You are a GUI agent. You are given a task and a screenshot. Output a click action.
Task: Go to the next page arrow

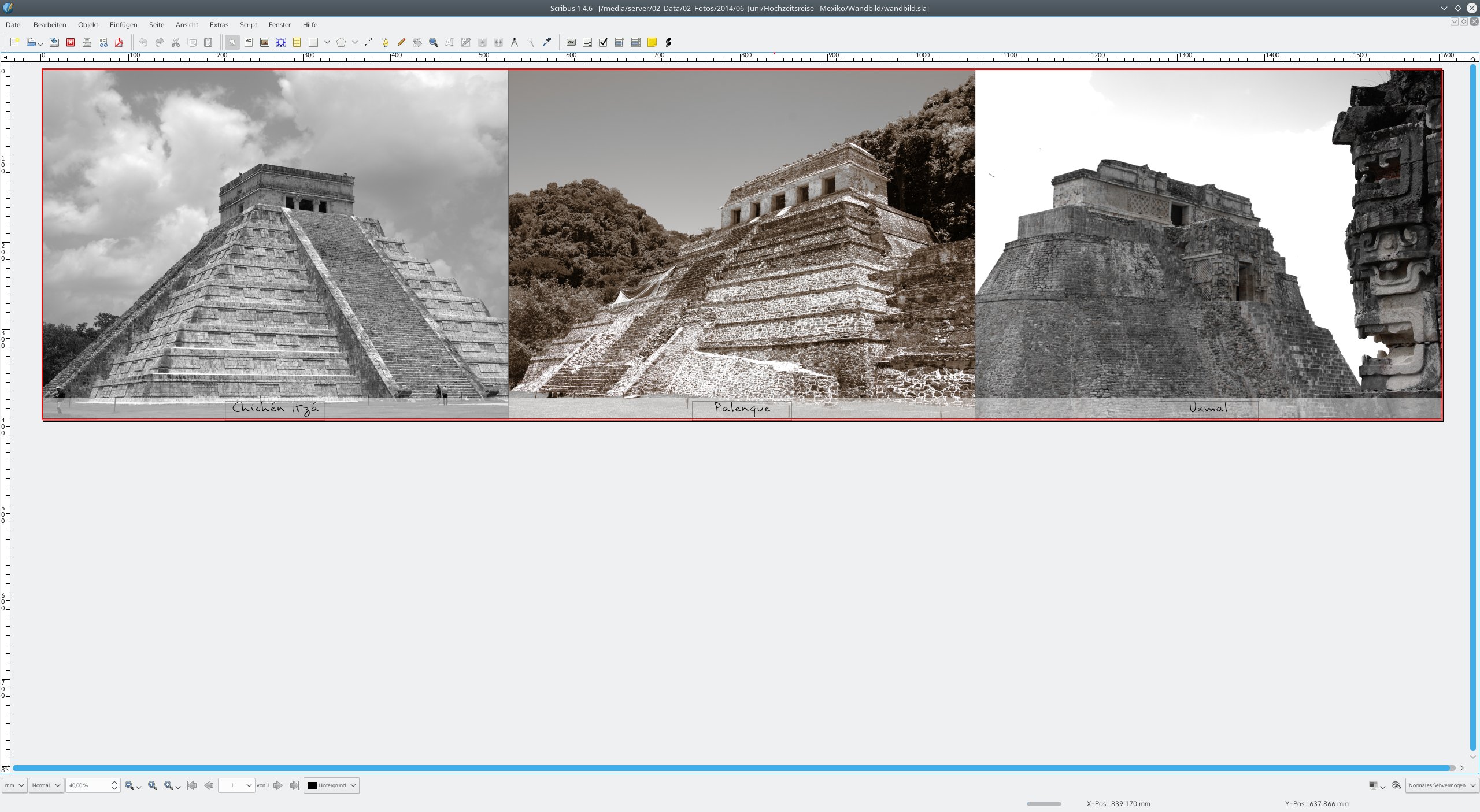[x=278, y=785]
